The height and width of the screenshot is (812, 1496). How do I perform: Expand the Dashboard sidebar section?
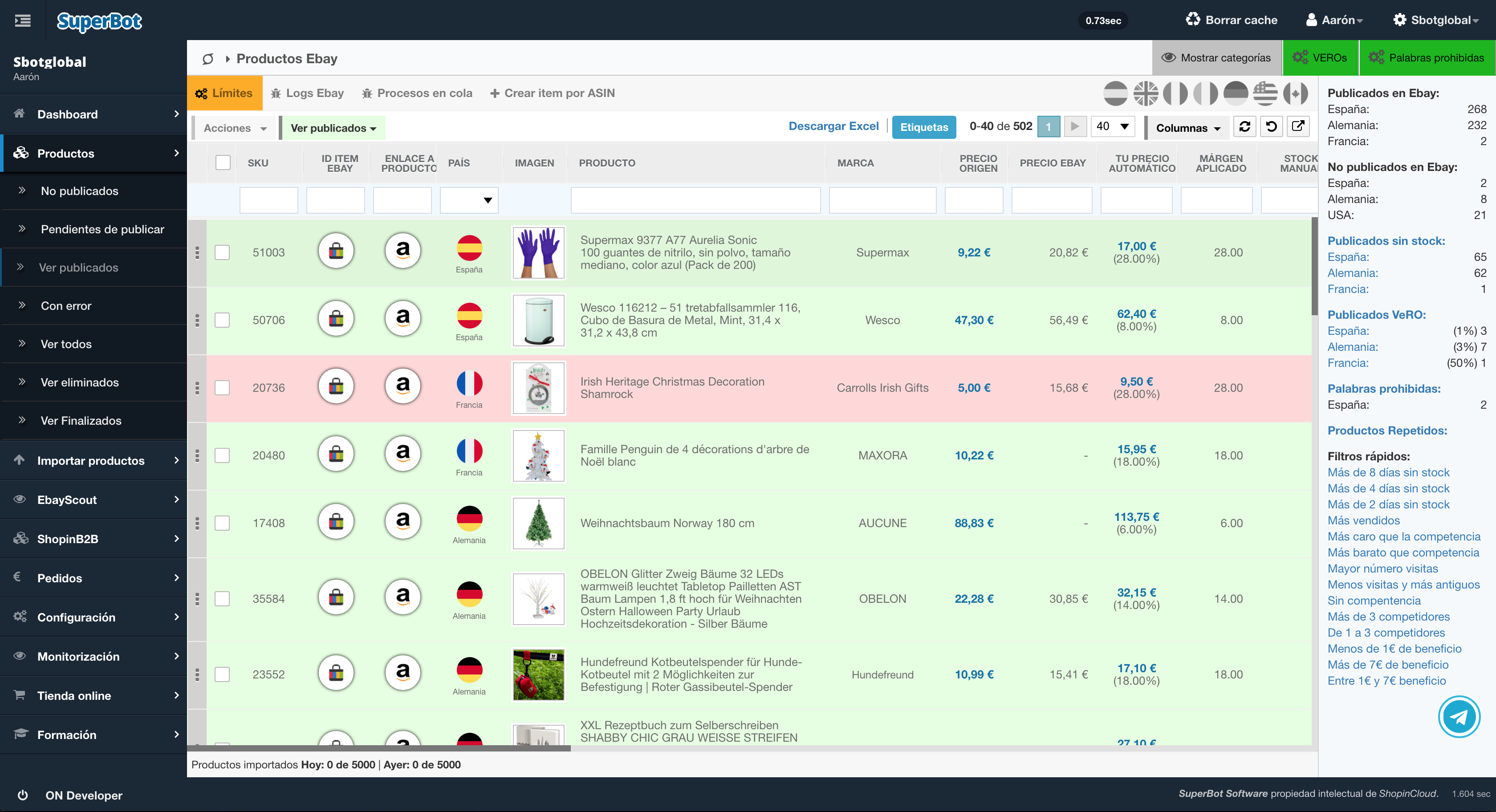coord(93,114)
